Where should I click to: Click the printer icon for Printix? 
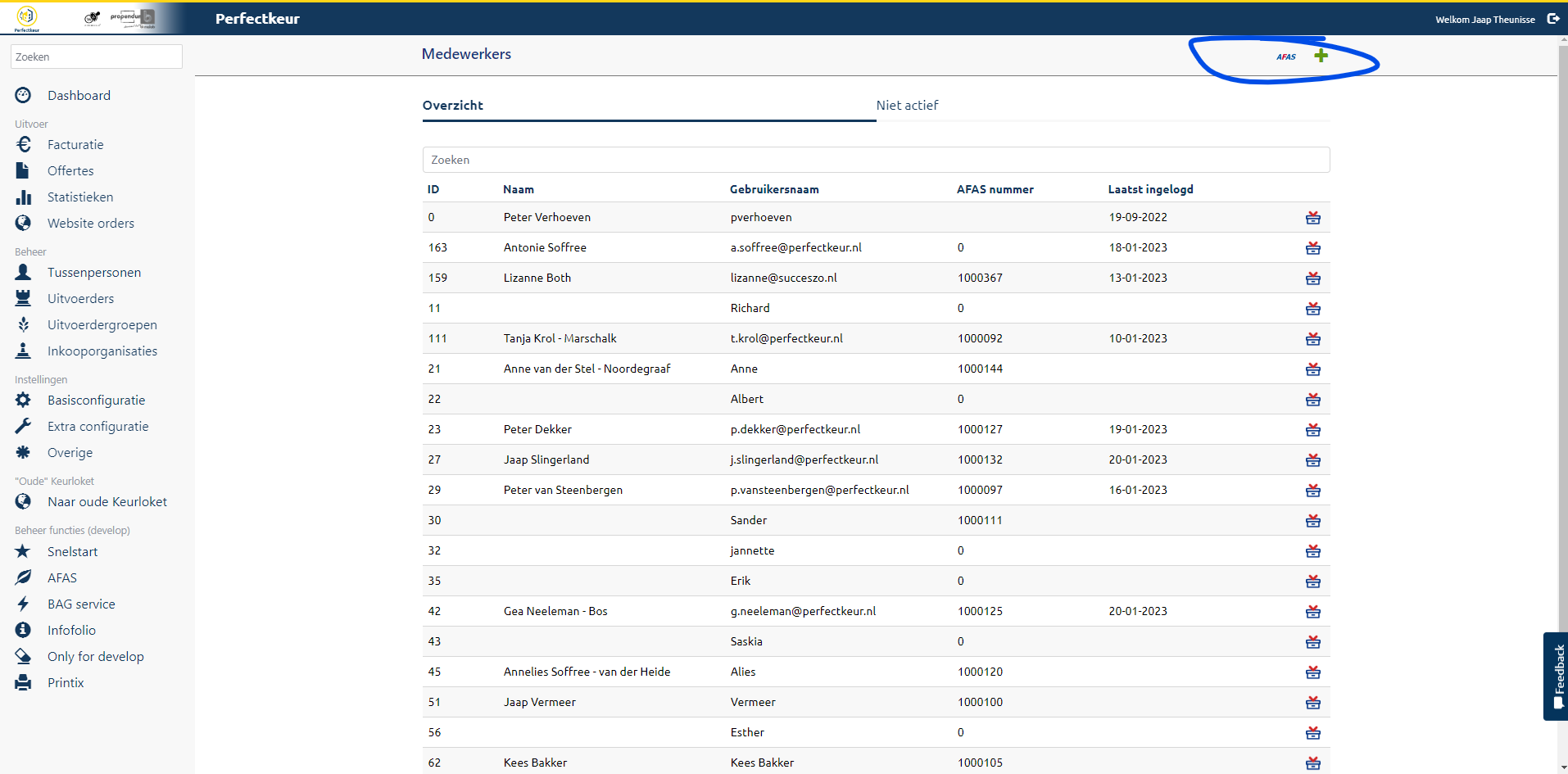pos(23,682)
